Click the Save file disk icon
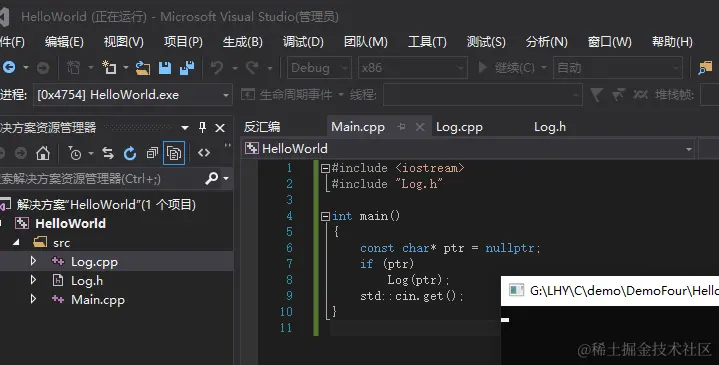Viewport: 719px width, 365px height. click(165, 68)
